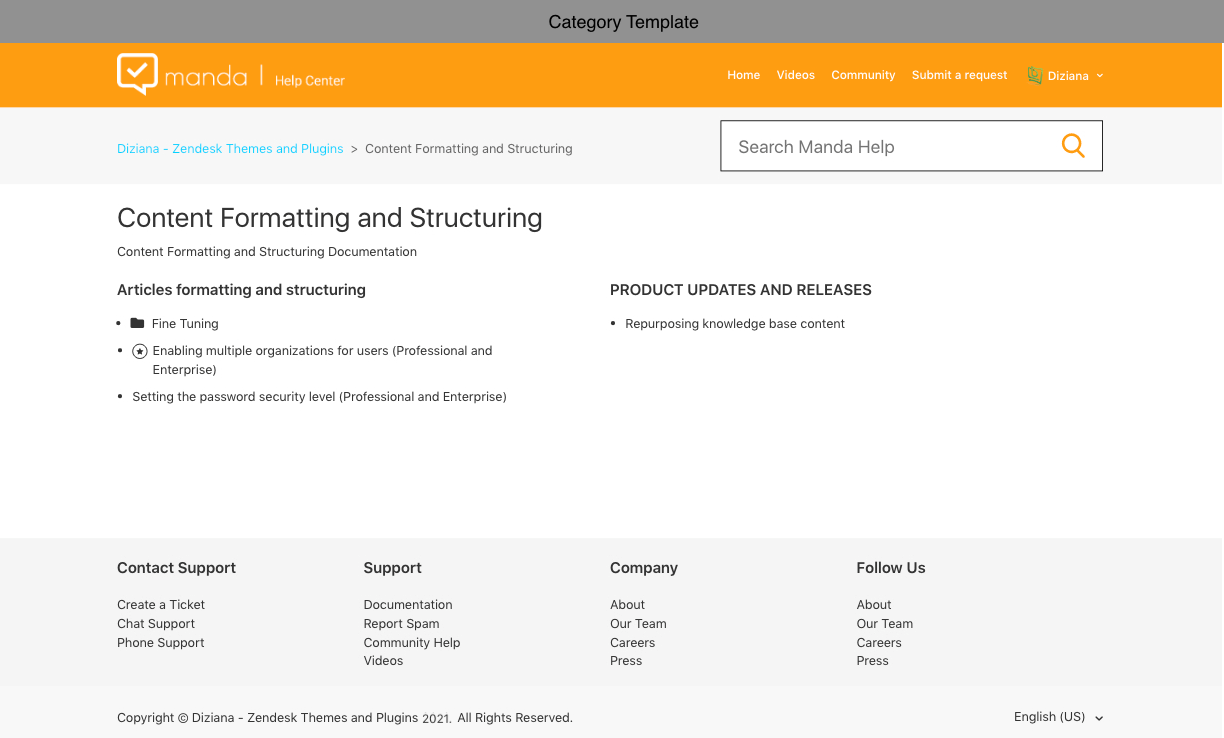Open Documentation in the Support footer

[x=408, y=604]
